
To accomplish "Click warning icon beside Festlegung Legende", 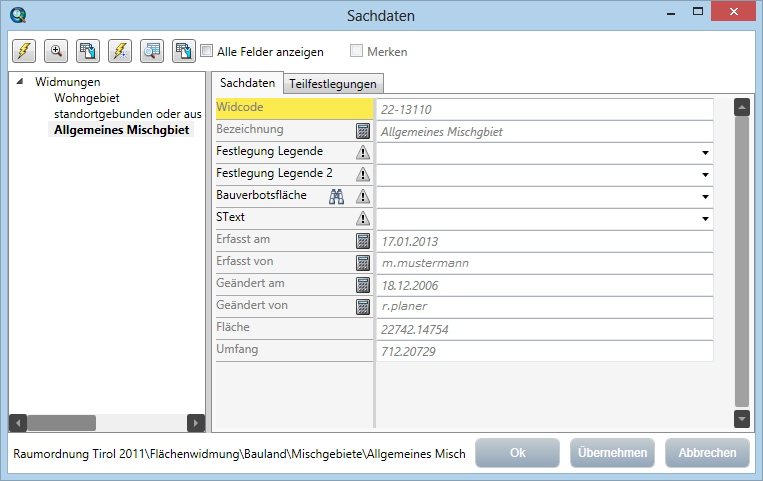I will pos(363,152).
